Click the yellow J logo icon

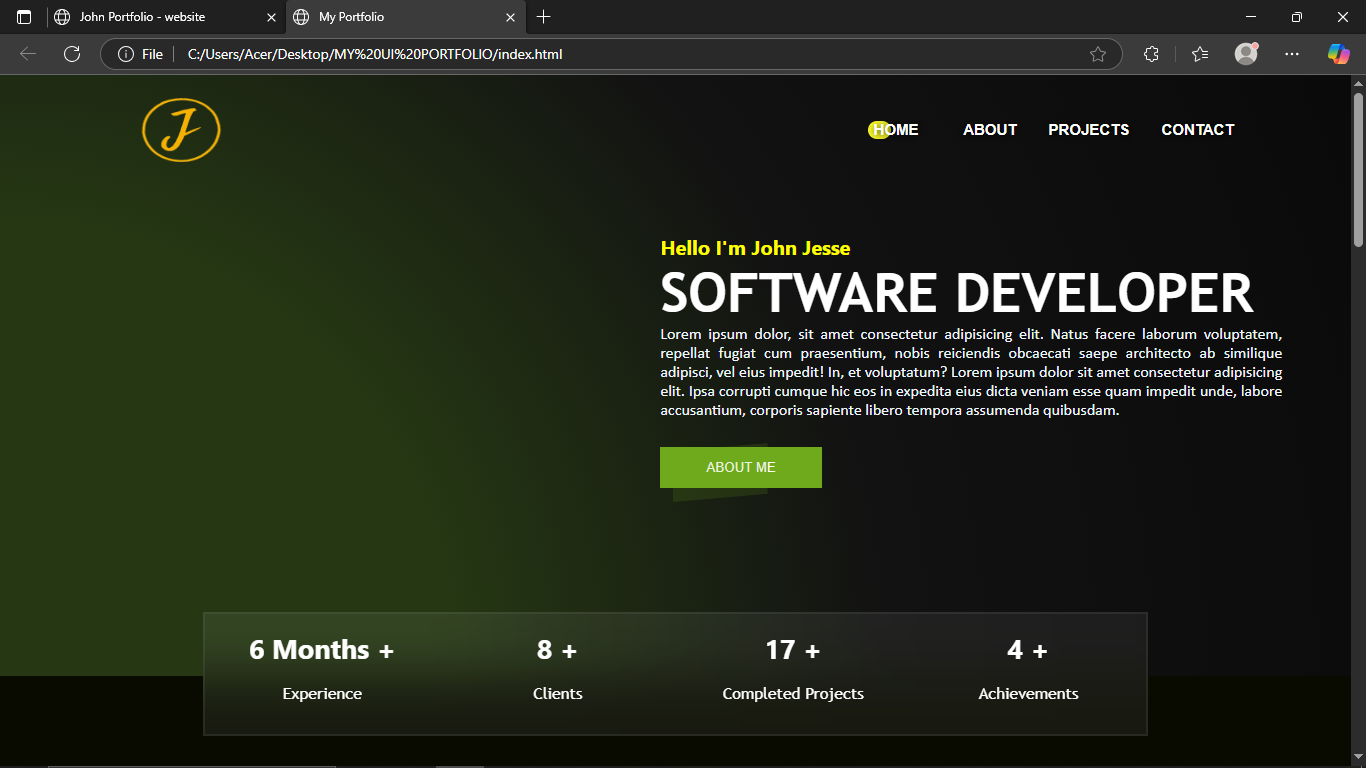point(181,130)
